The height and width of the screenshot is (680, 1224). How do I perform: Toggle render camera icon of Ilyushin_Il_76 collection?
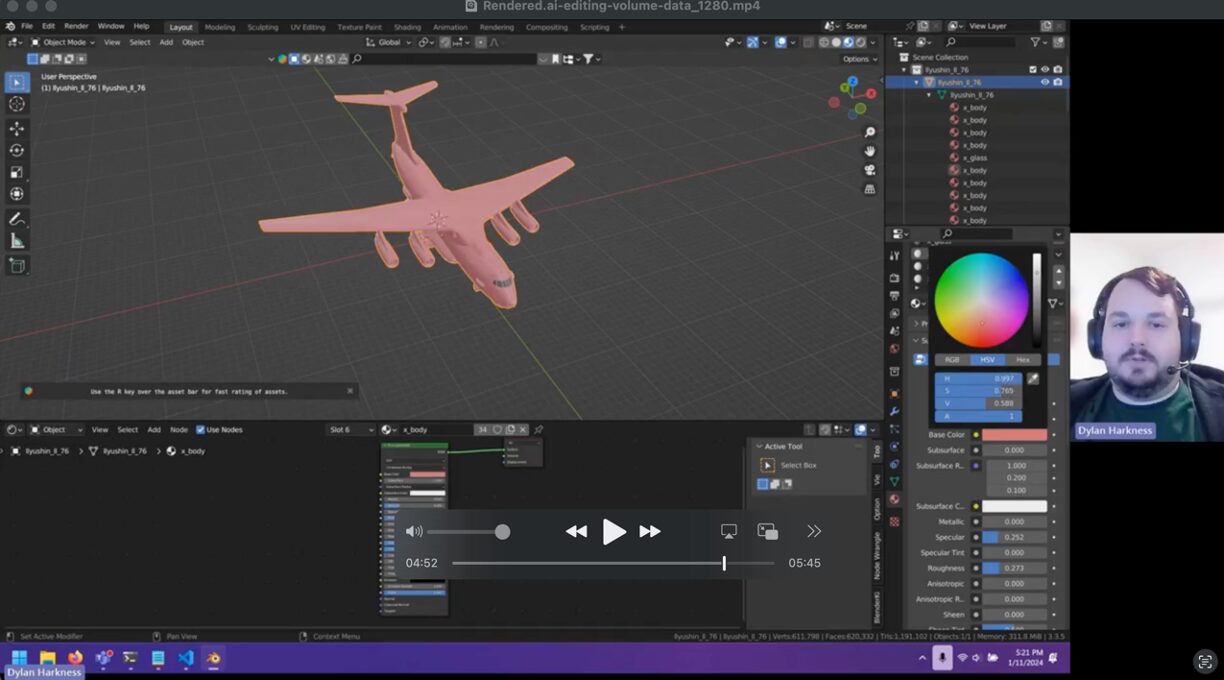click(1058, 70)
